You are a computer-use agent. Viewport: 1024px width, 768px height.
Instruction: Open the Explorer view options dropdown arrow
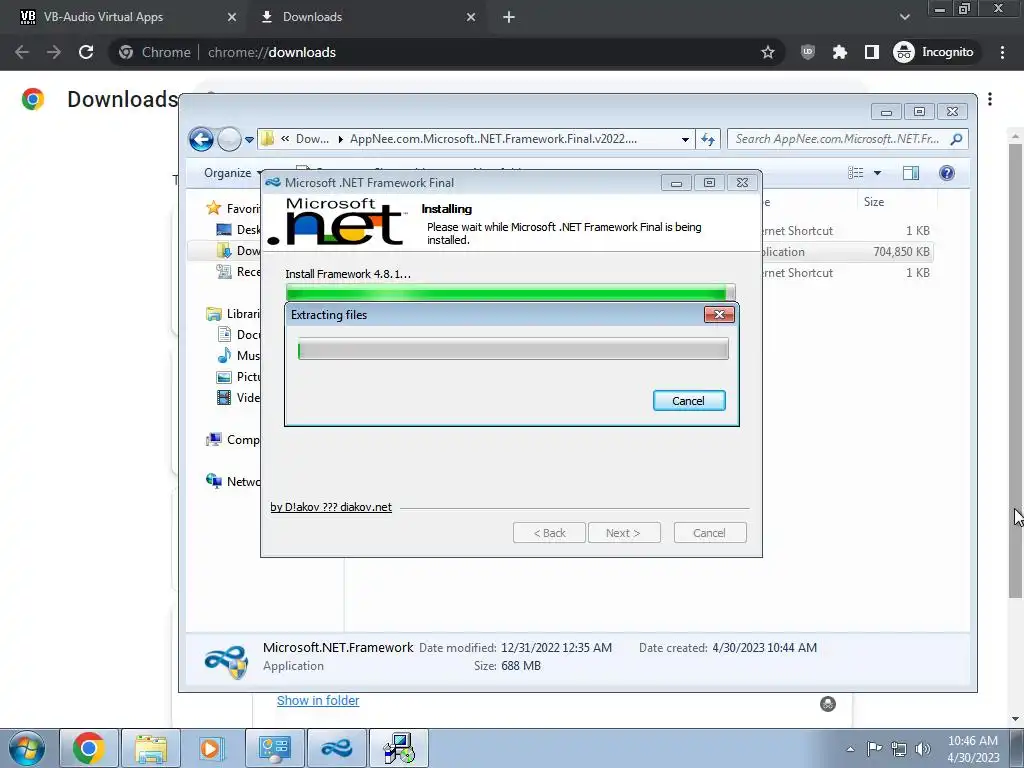(x=877, y=173)
